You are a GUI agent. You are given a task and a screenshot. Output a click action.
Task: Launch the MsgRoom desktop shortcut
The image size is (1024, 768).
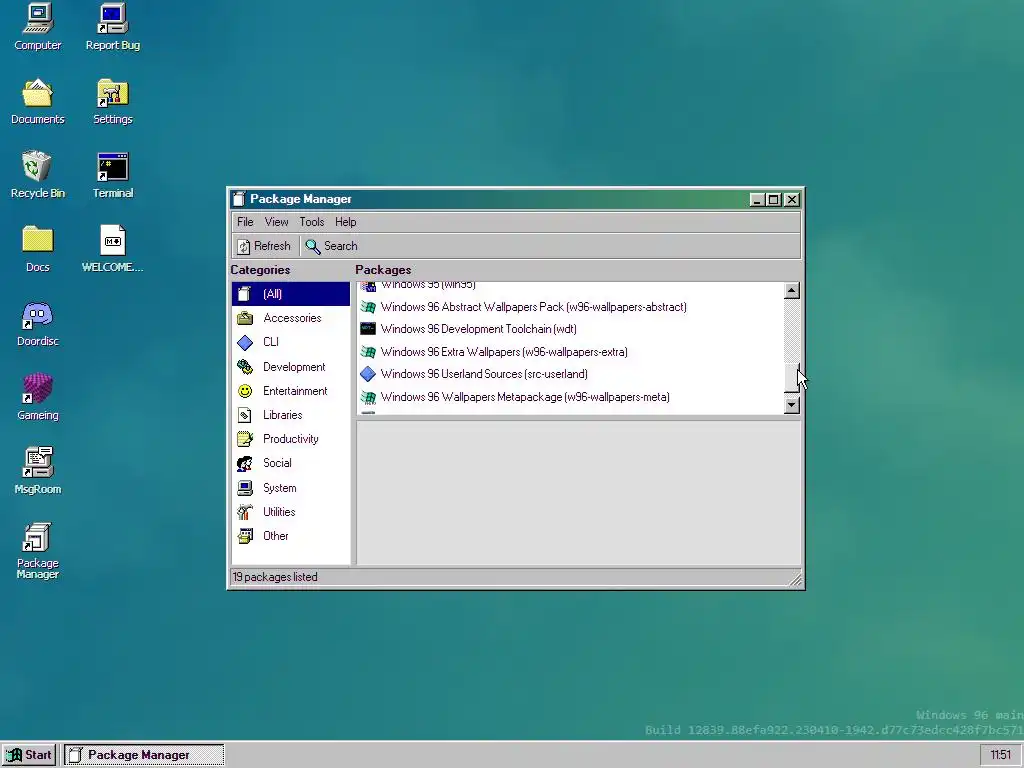37,471
